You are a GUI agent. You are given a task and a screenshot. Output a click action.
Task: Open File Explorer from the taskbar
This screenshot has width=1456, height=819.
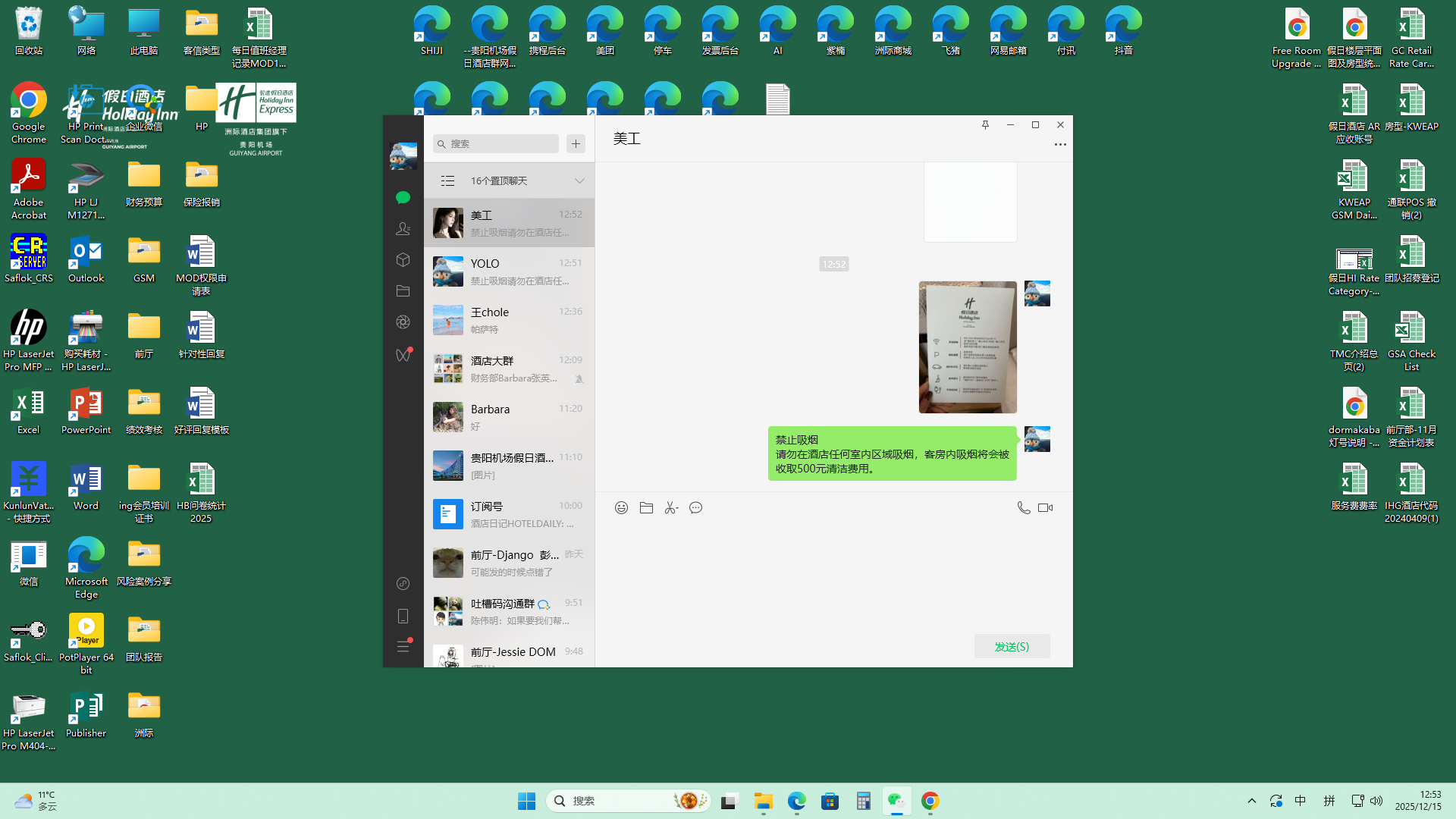763,801
